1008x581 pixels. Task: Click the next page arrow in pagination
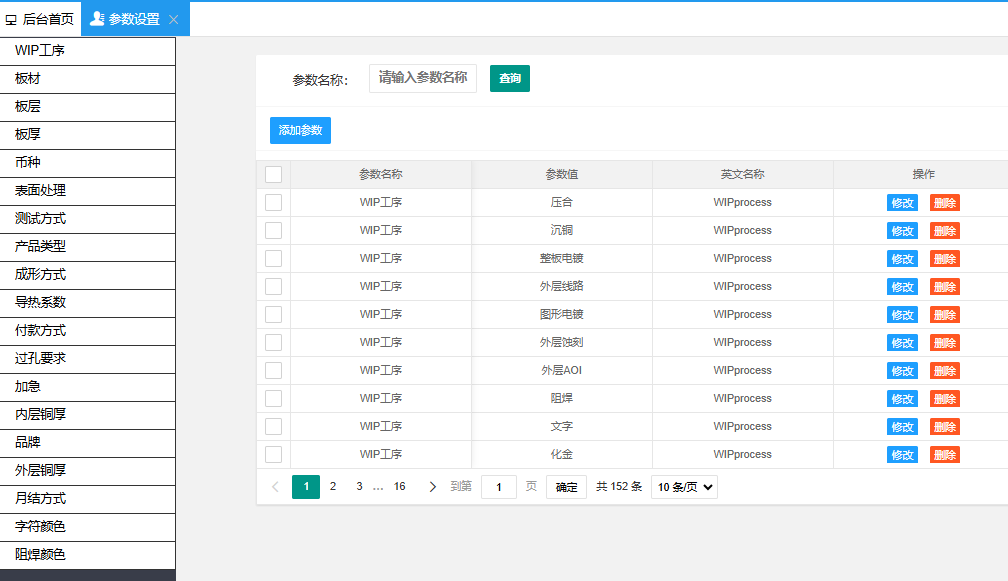point(433,486)
